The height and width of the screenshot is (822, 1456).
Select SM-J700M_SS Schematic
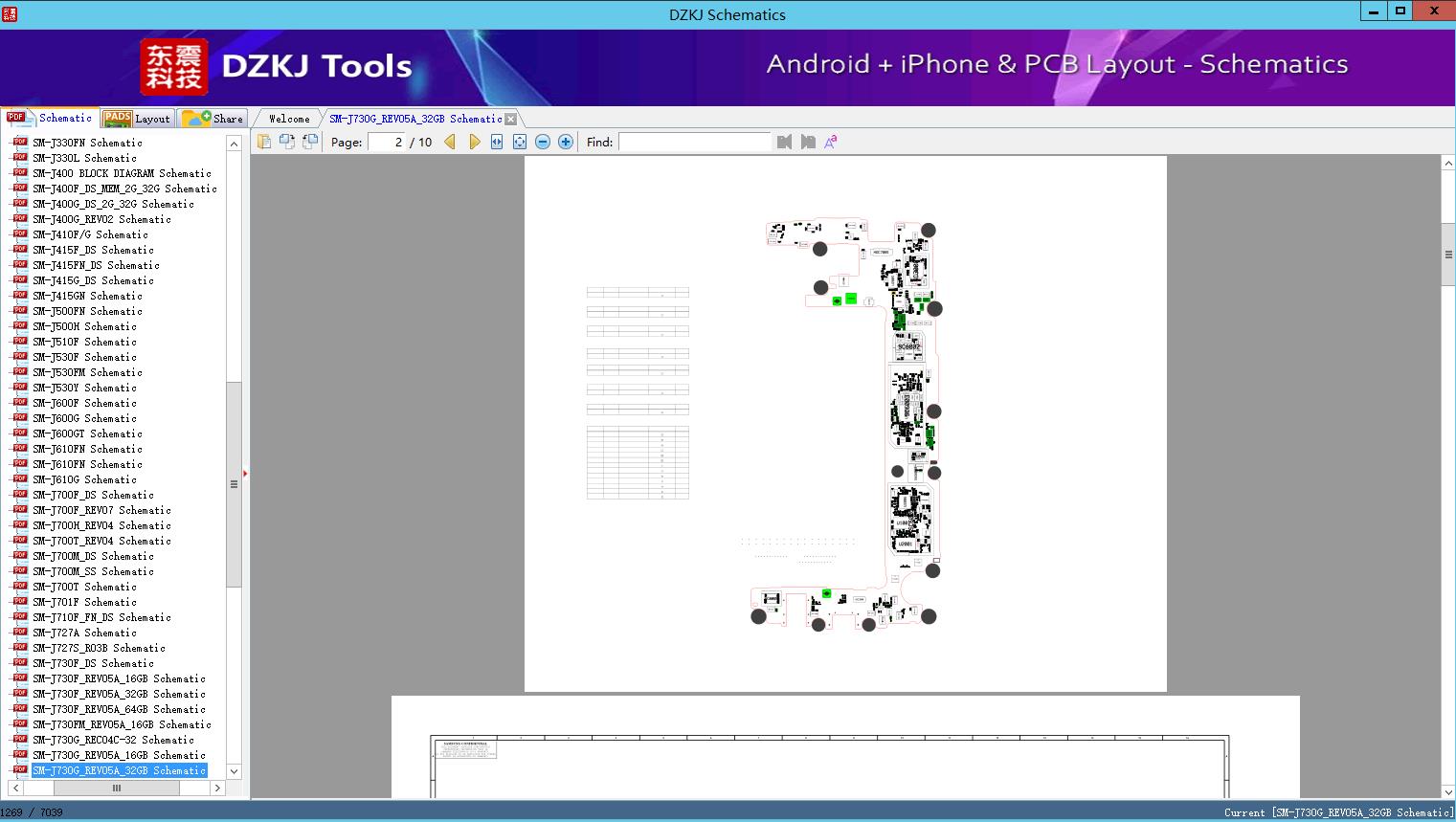pos(93,571)
